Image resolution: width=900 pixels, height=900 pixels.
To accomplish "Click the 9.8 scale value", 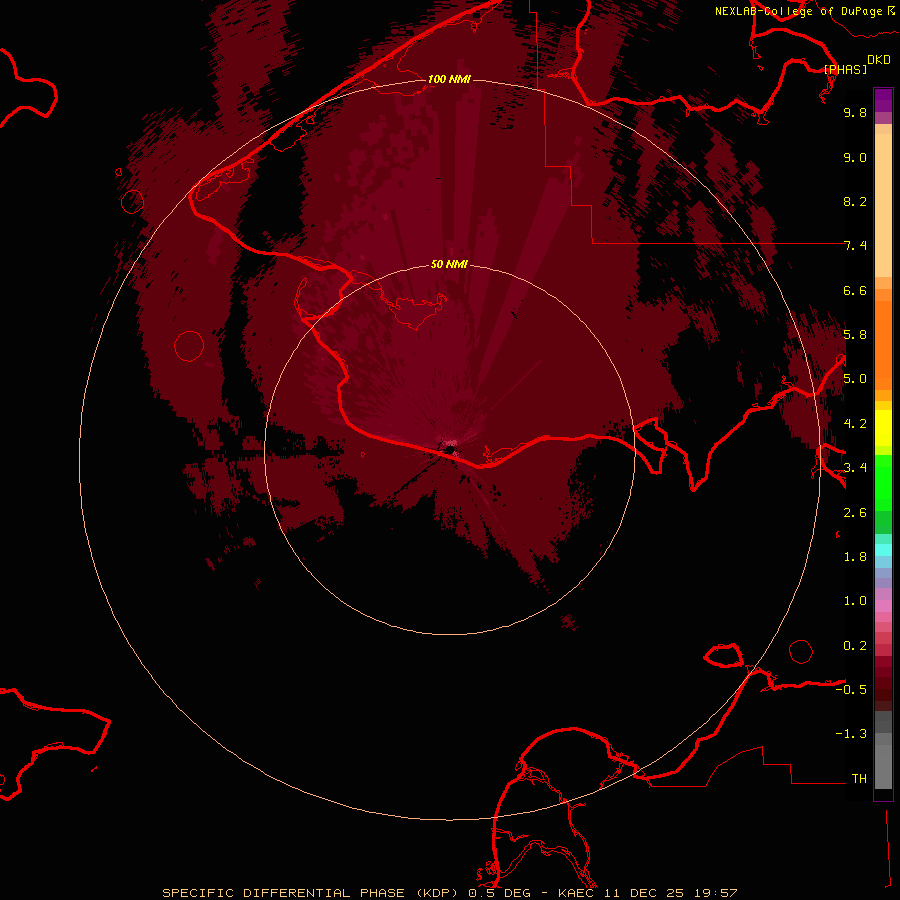I will [x=855, y=112].
